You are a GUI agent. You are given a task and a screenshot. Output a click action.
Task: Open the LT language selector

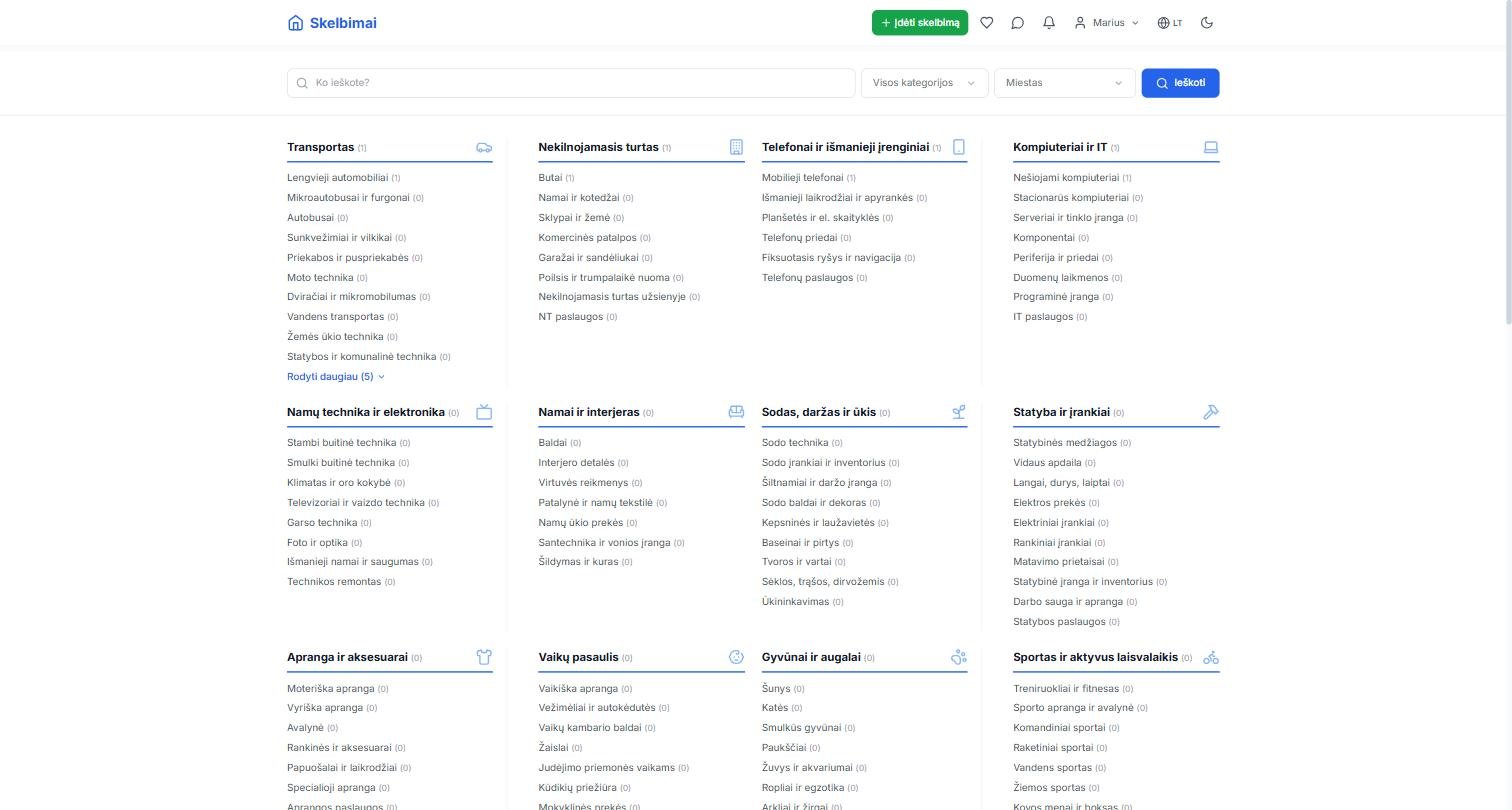[1170, 23]
